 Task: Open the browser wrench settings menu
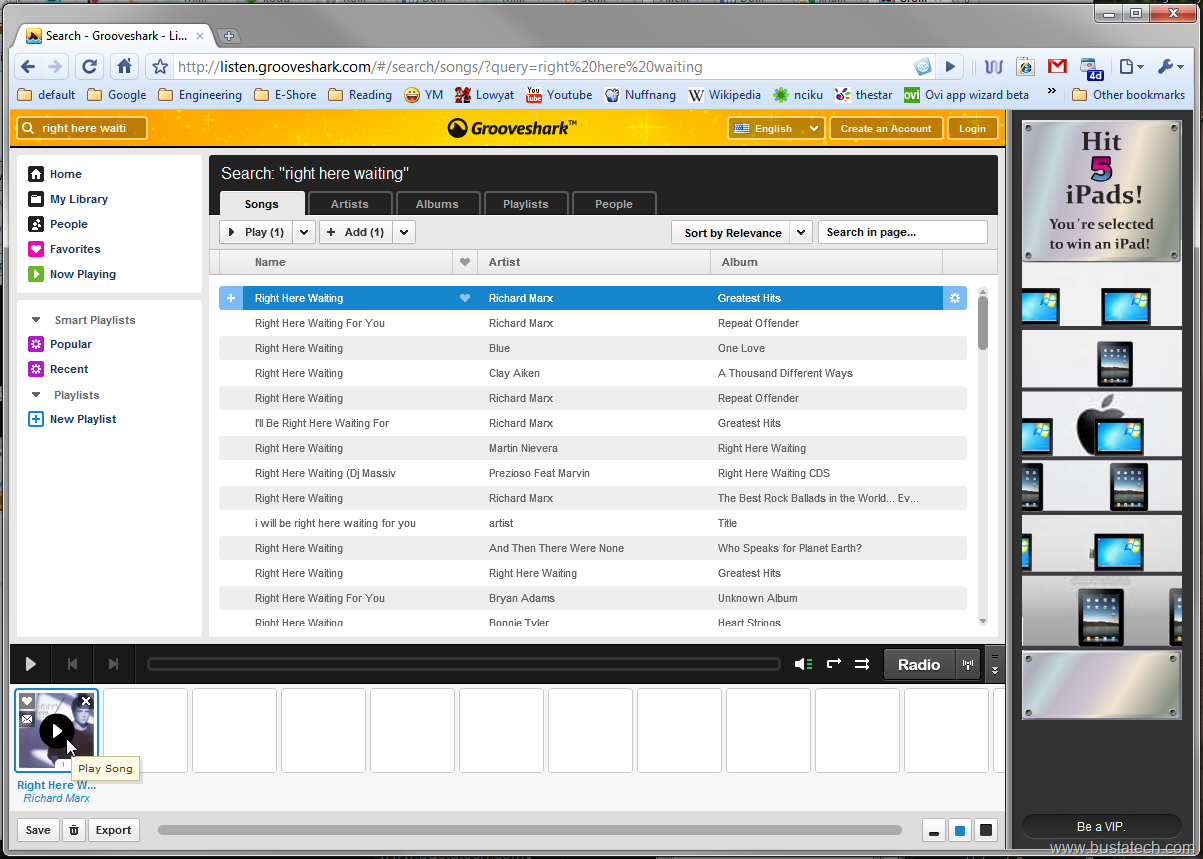(1169, 67)
